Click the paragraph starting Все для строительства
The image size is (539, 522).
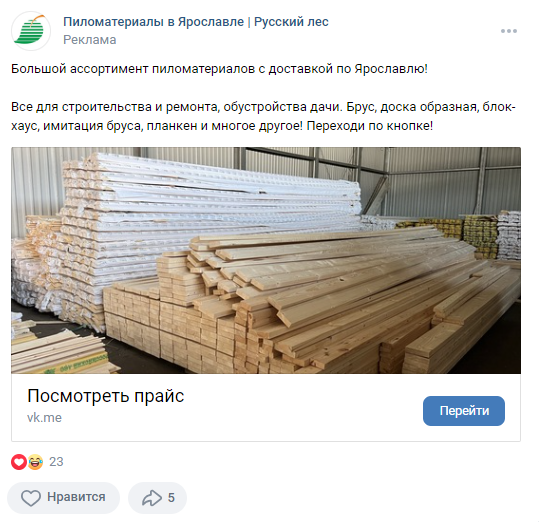263,116
